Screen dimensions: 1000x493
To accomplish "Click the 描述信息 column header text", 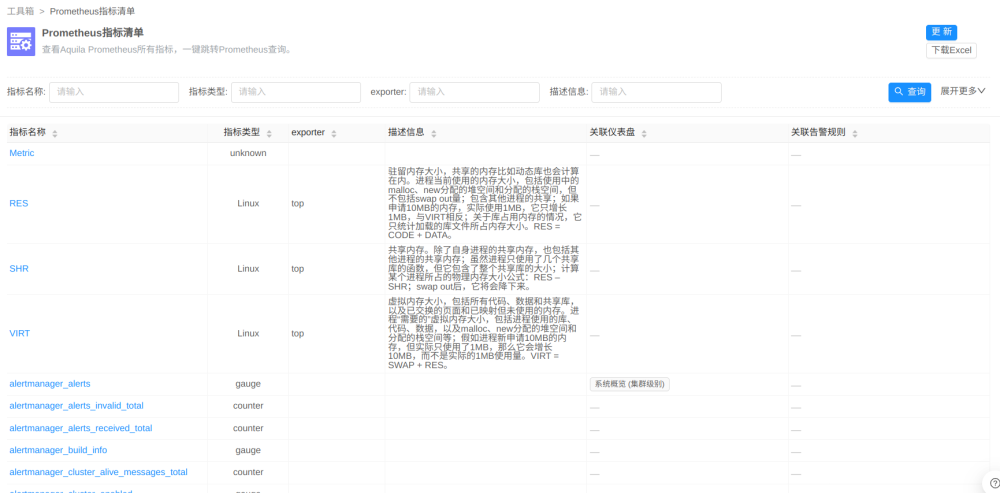I will coord(406,132).
